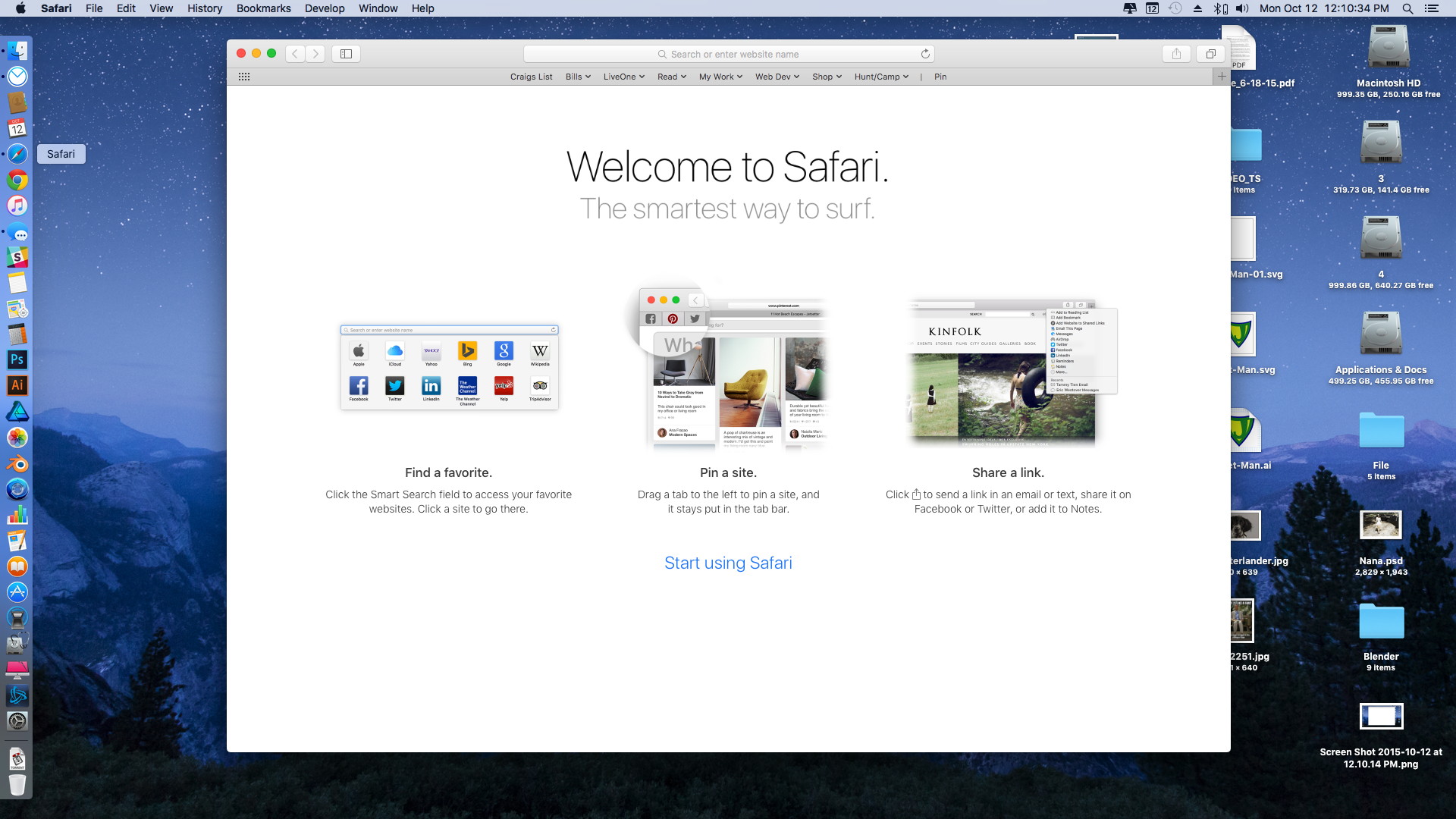Expand the Shop bookmarks folder
Viewport: 1456px width, 819px height.
(x=827, y=77)
